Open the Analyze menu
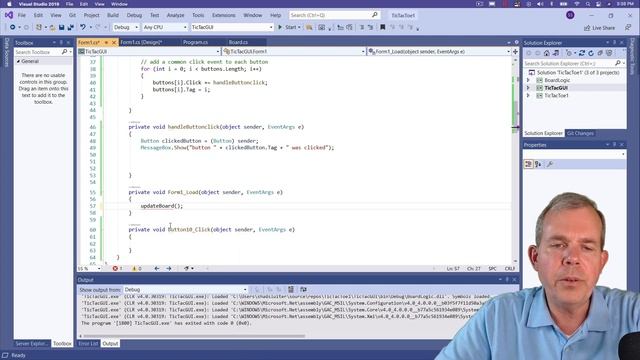 (x=175, y=15)
